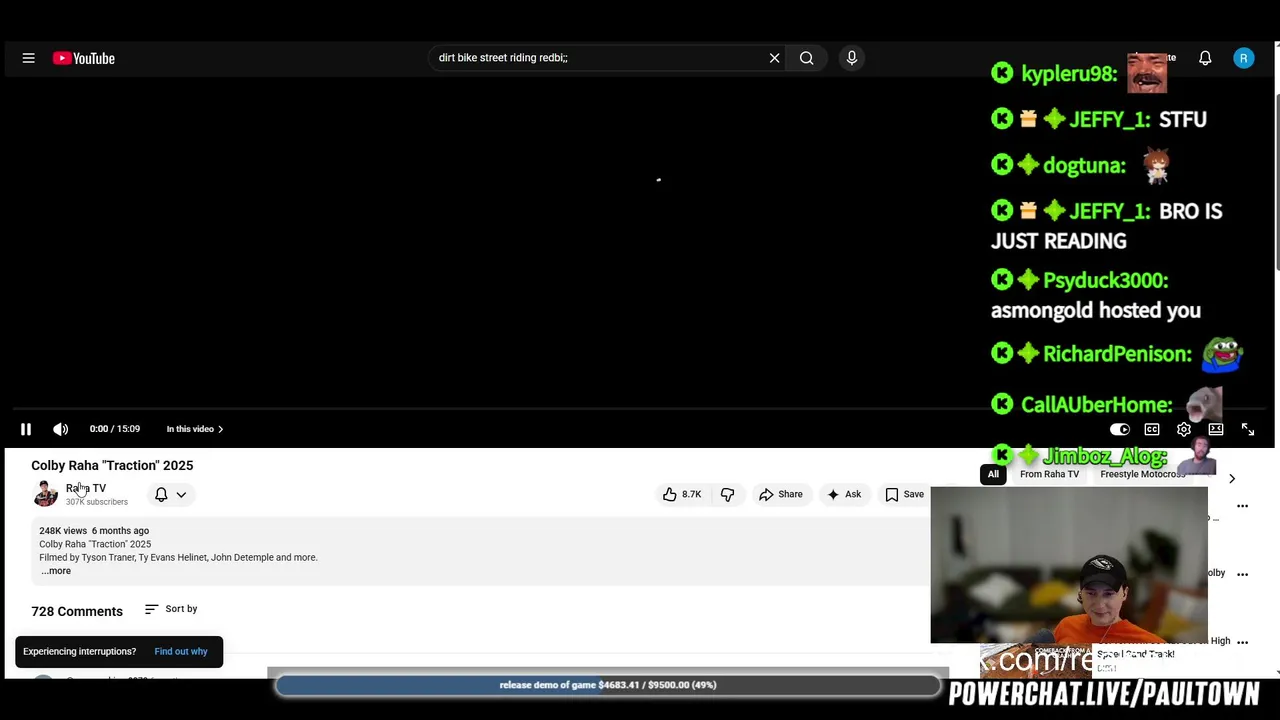
Task: Click the JEFFY_1 STFU chat message
Action: [1099, 119]
